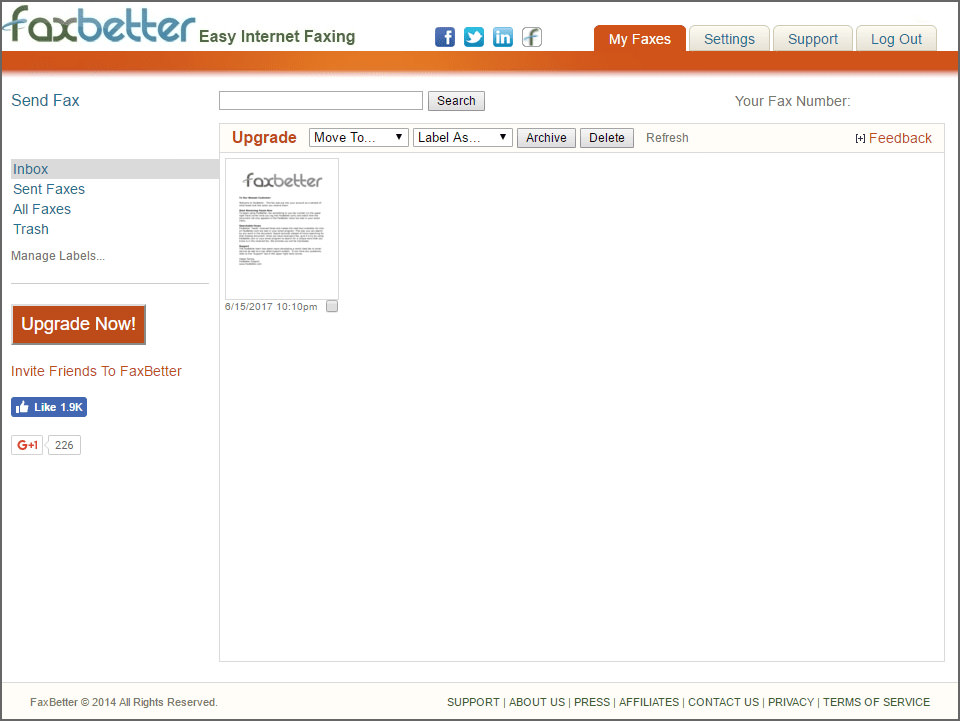Screen dimensions: 960x721
Task: Open the welcome fax thumbnail
Action: click(282, 229)
